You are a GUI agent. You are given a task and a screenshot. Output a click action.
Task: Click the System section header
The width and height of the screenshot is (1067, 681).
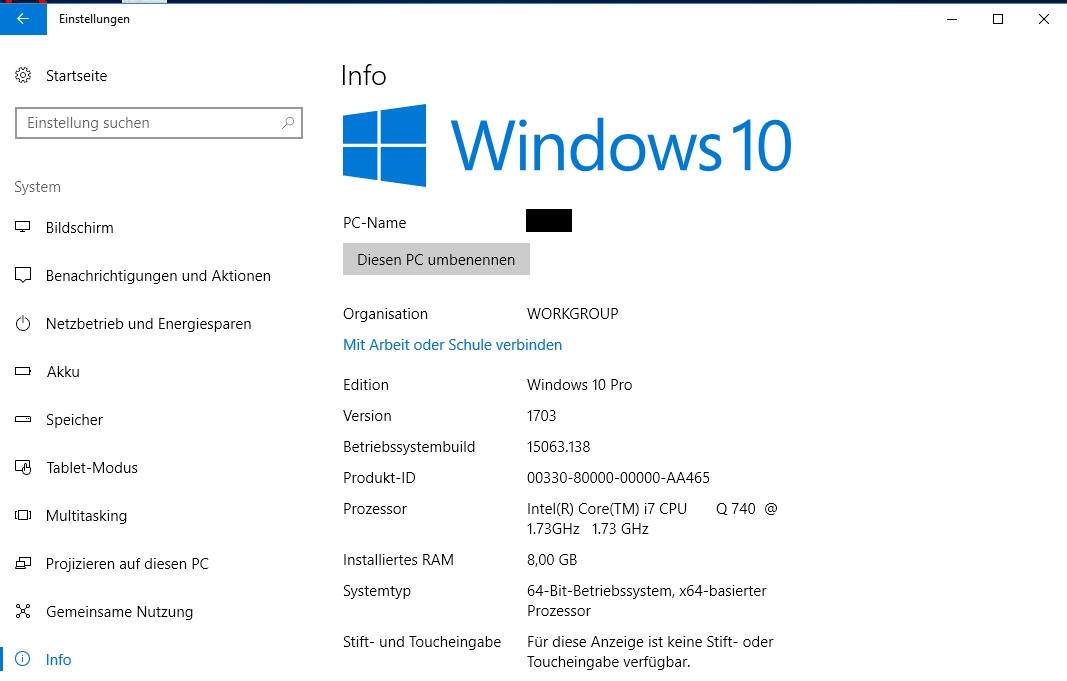pyautogui.click(x=37, y=187)
